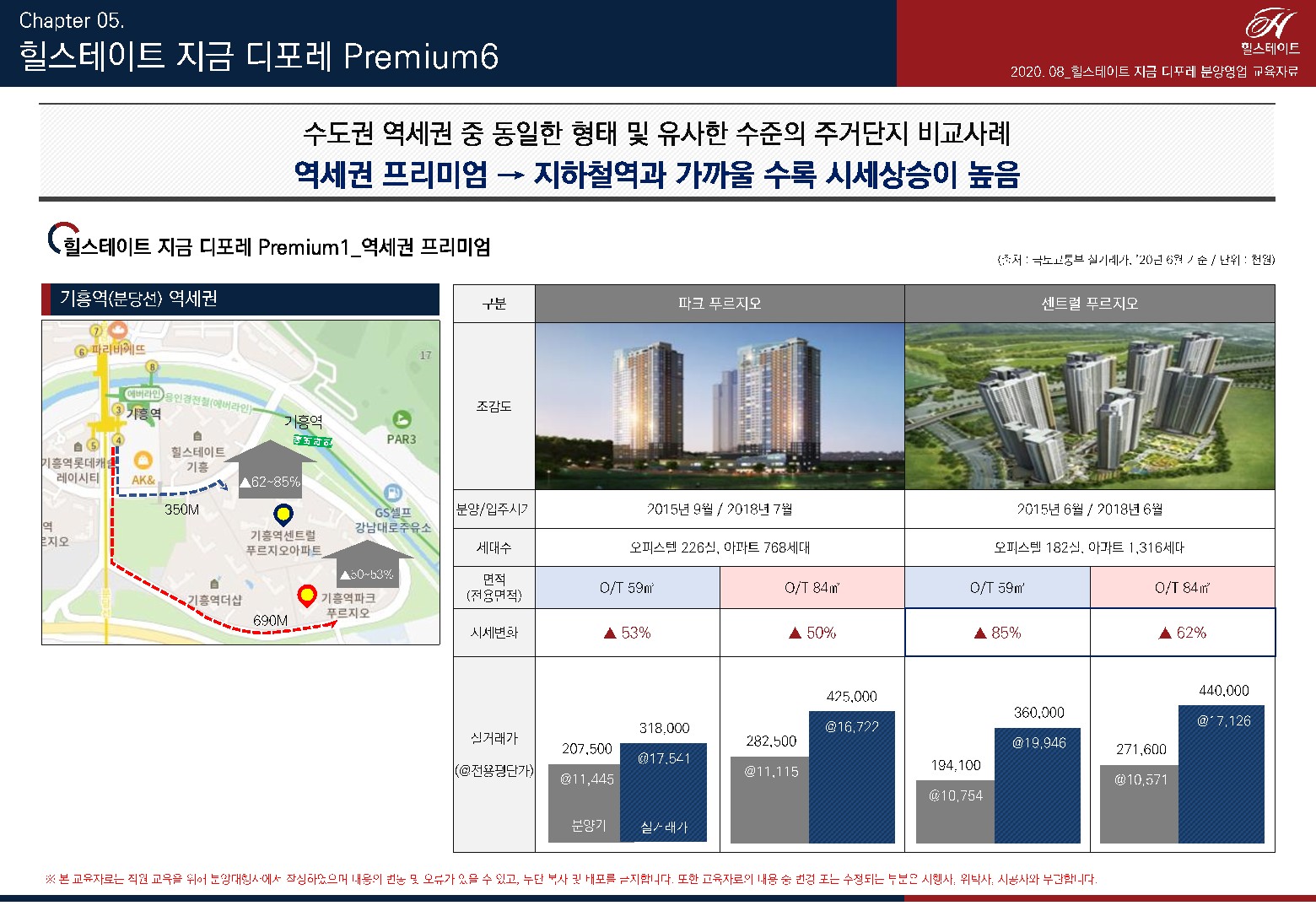1316x911 pixels.
Task: Click station exit badge number 3
Action: [119, 411]
